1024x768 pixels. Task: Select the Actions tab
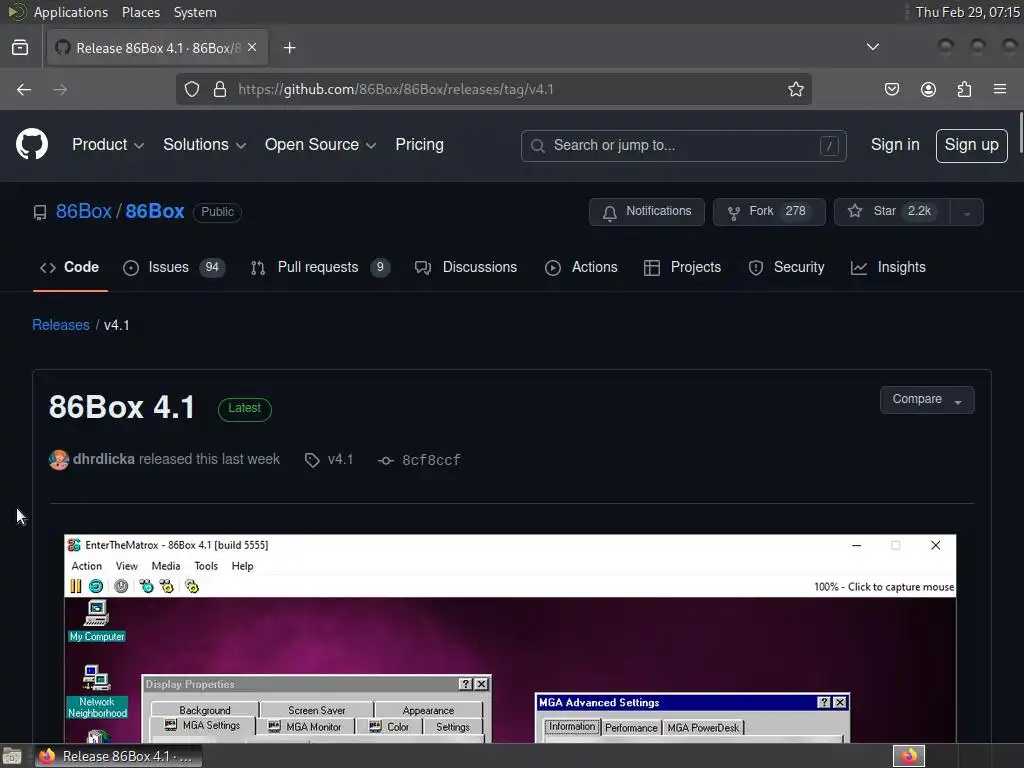tap(581, 267)
